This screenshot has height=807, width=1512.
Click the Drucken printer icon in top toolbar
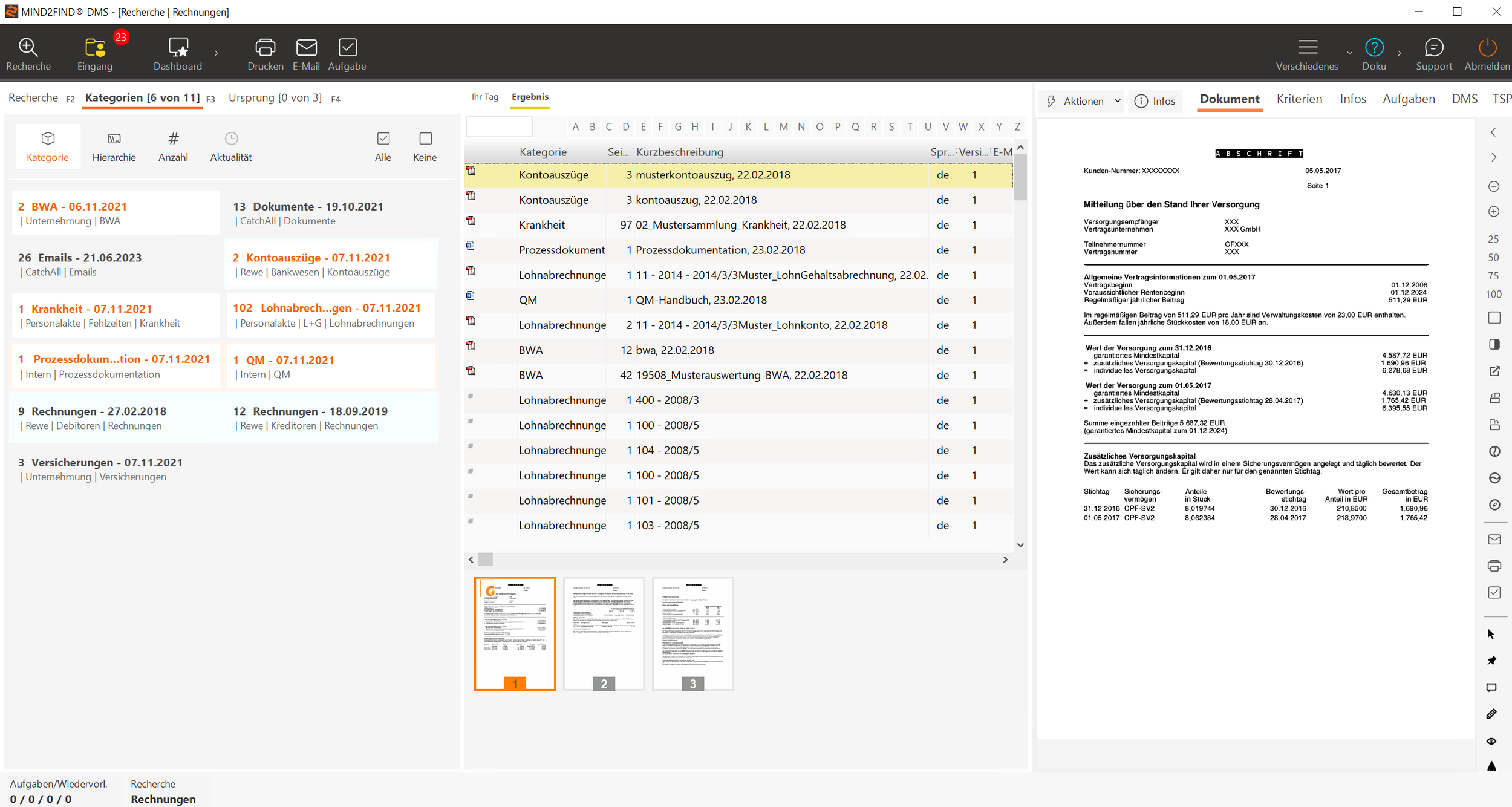tap(265, 47)
